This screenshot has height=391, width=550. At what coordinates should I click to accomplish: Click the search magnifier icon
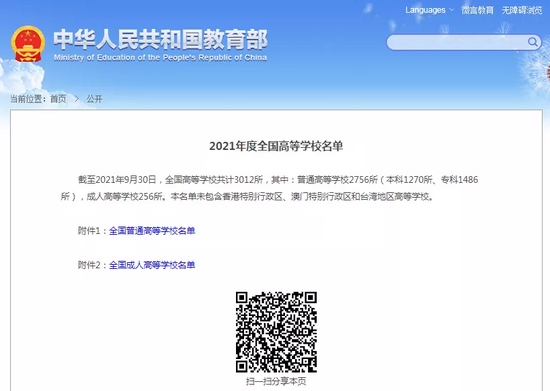532,42
